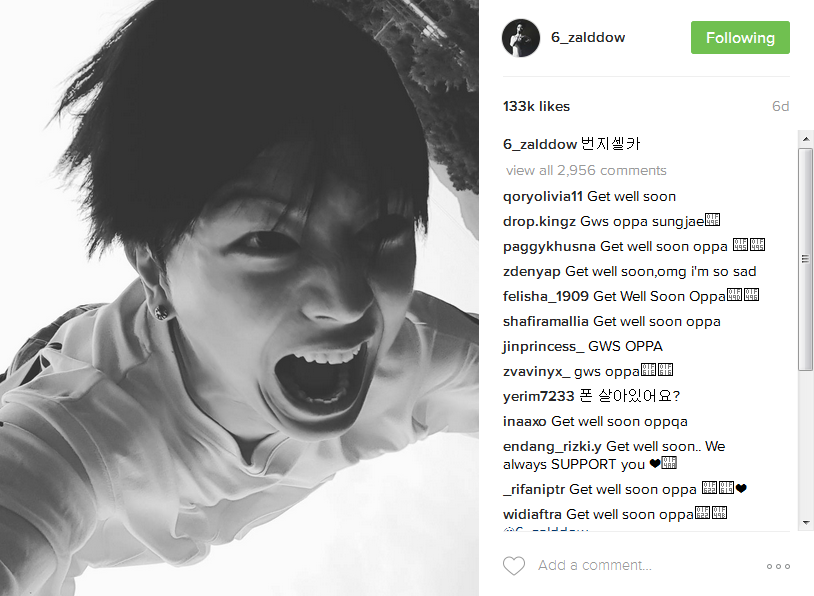Open 6_zalddow username in the header
This screenshot has width=814, height=596.
click(588, 37)
